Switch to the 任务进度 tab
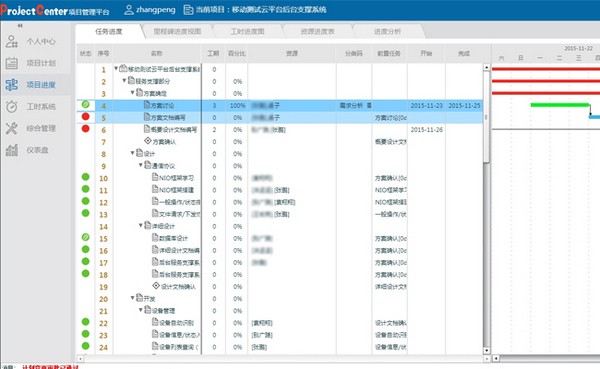Viewport: 600px width, 369px height. pos(109,31)
